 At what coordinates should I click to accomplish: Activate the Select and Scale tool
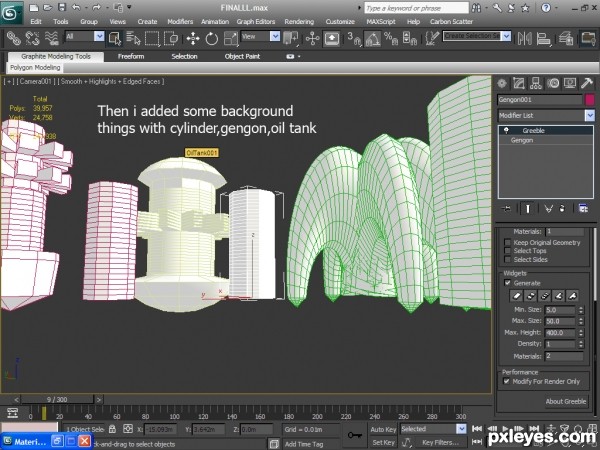pos(231,38)
